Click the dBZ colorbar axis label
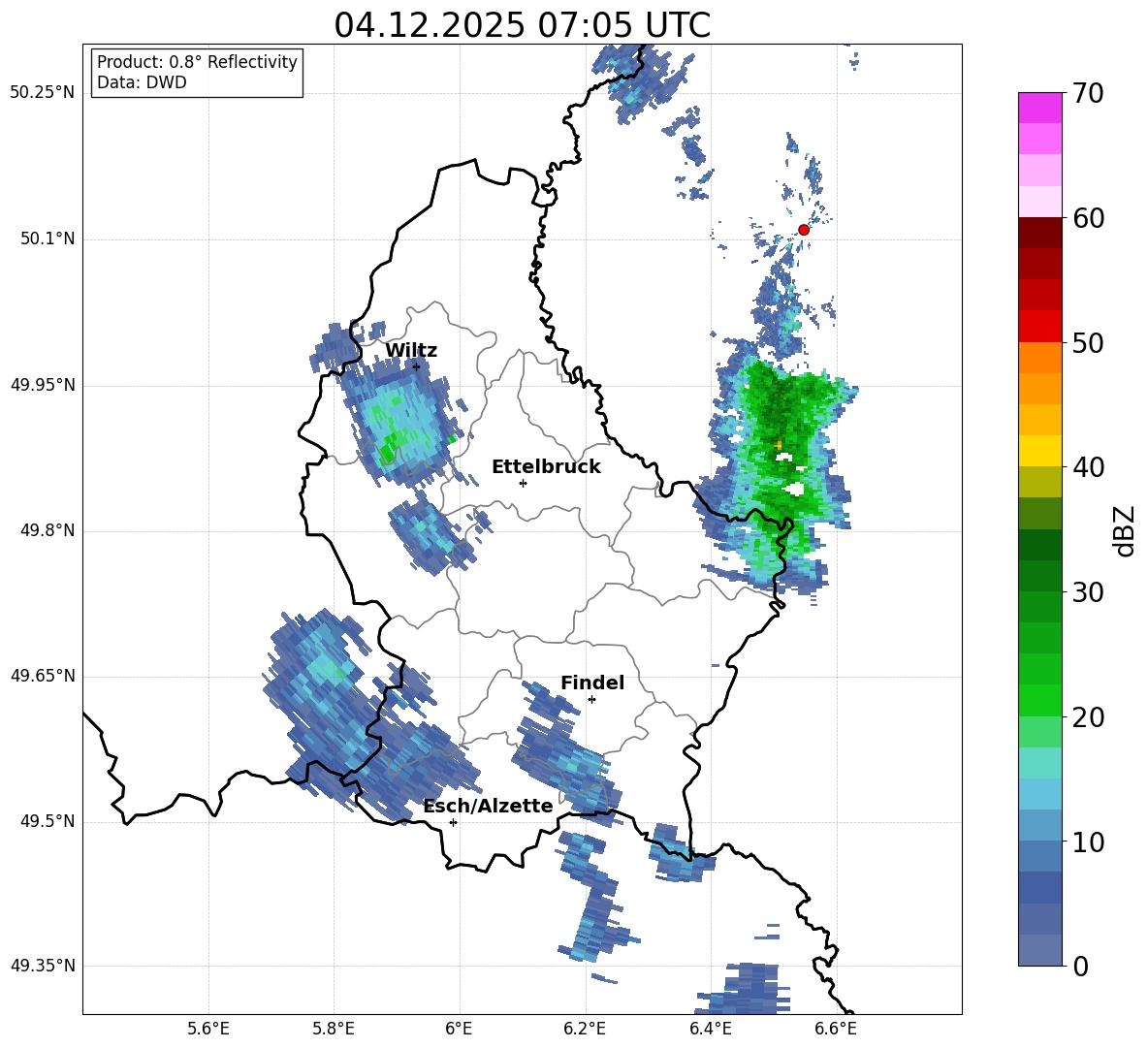The image size is (1148, 1048). coord(1125,530)
